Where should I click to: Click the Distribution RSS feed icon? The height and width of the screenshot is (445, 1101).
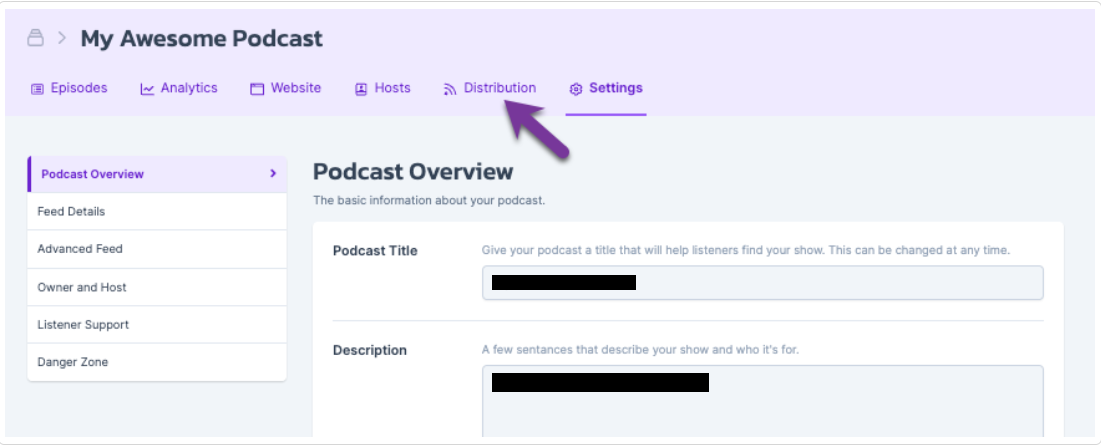449,89
